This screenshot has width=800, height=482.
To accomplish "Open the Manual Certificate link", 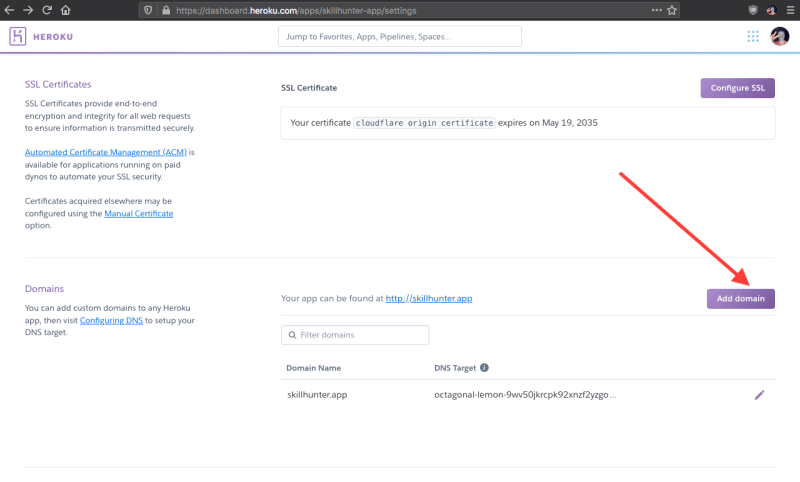I will click(x=139, y=213).
